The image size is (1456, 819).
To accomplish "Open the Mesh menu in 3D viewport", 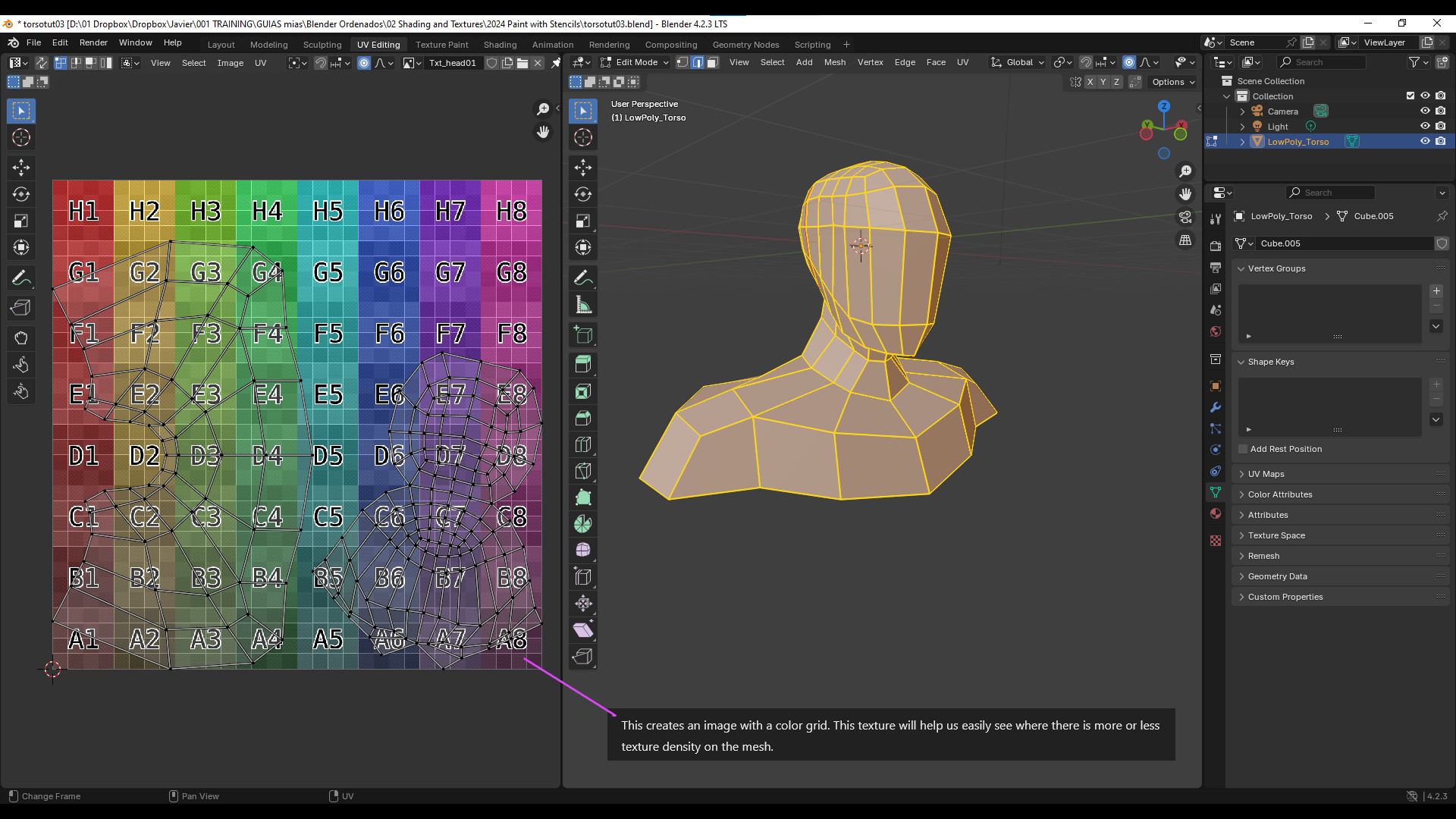I will point(835,62).
